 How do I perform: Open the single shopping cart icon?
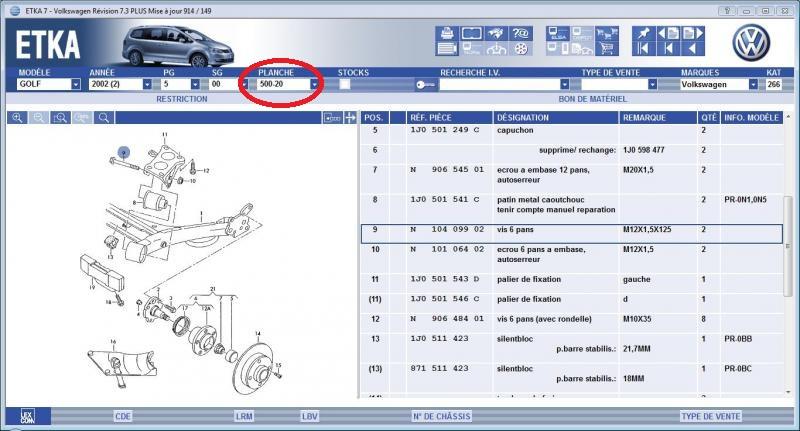(x=607, y=49)
